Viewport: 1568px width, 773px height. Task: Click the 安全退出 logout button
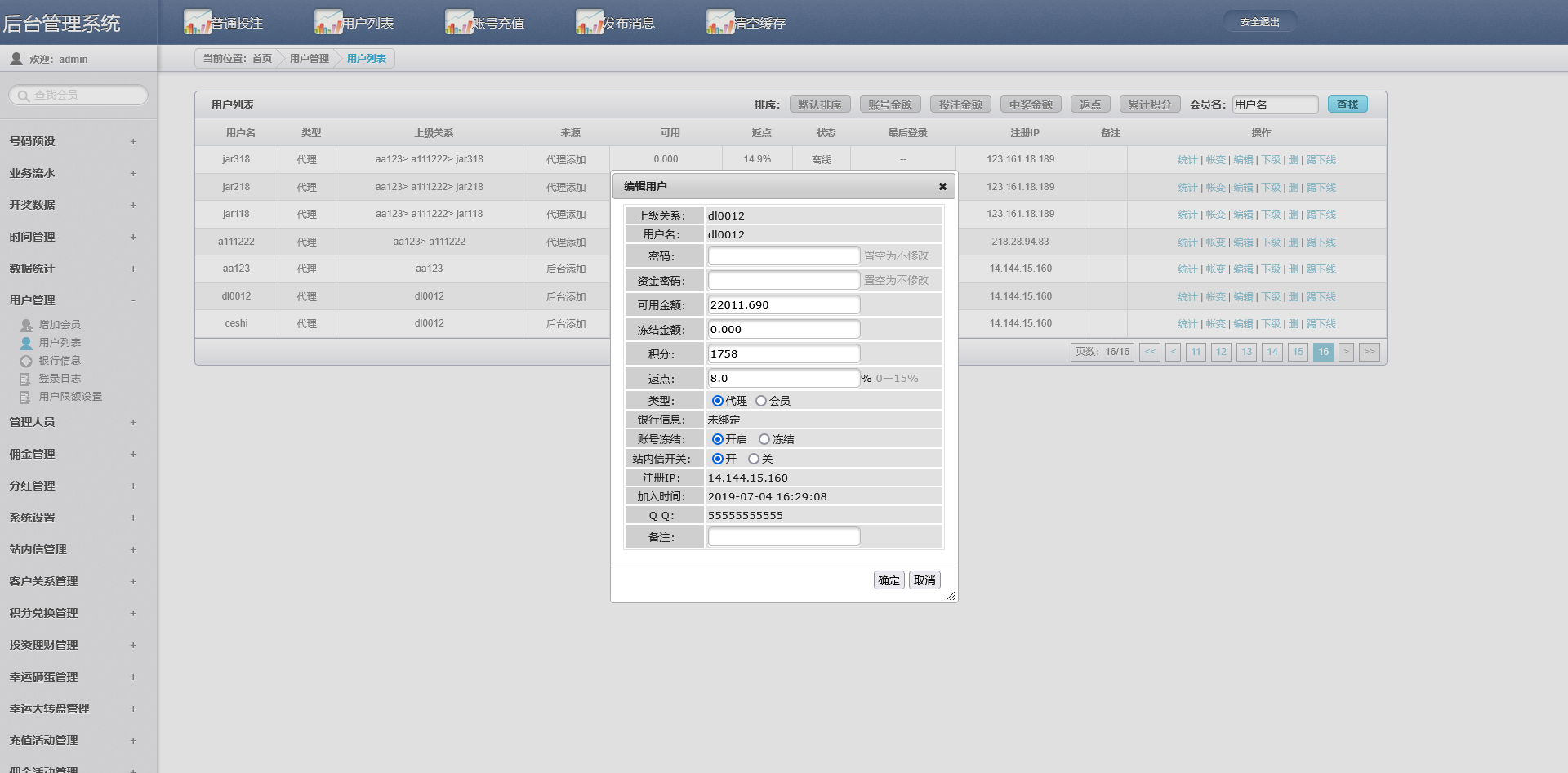pos(1259,22)
